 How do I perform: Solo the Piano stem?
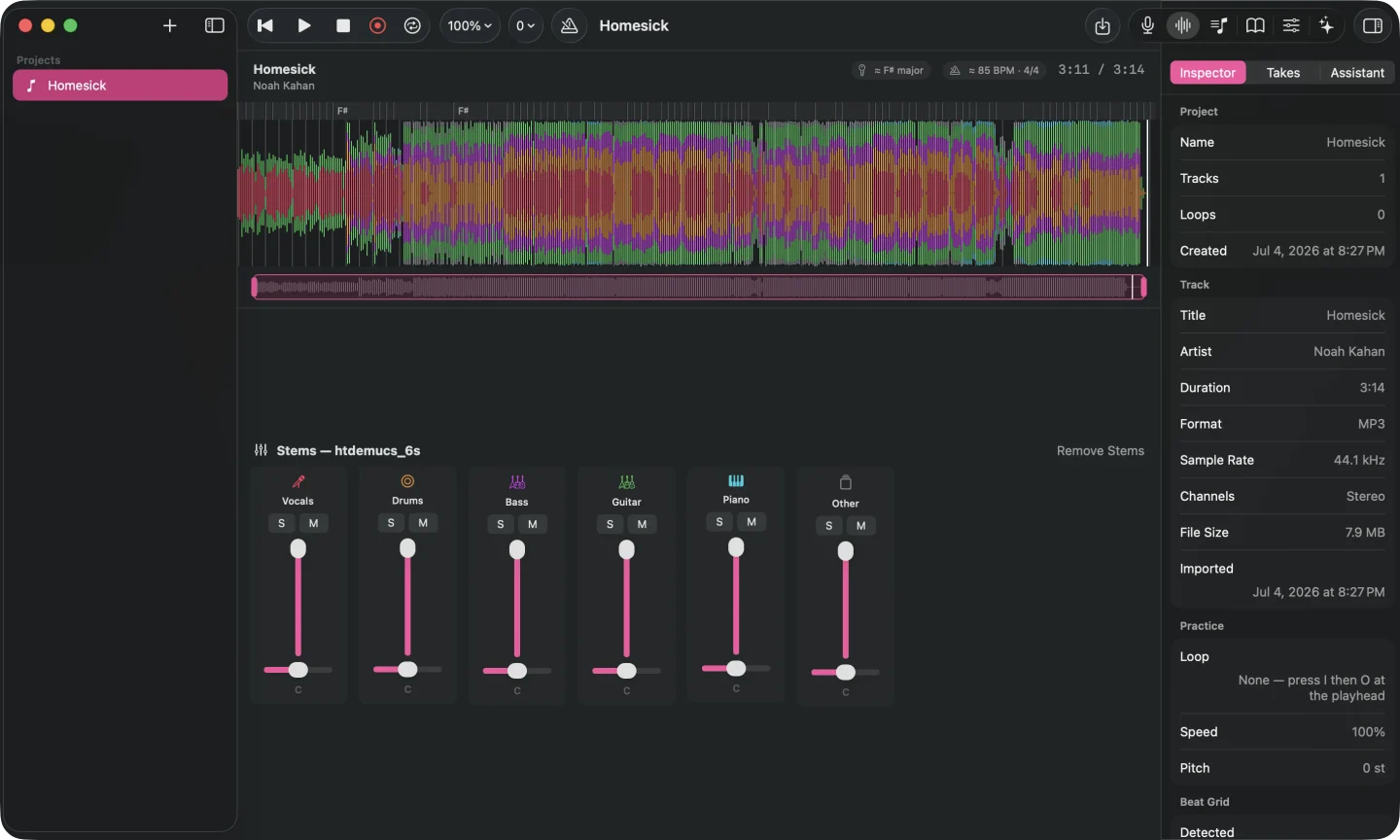(x=719, y=522)
